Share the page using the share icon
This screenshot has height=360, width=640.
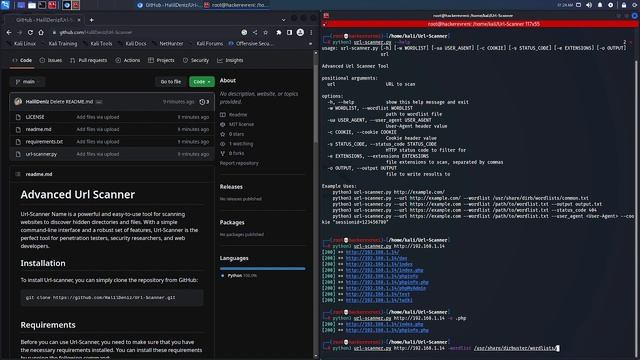[255, 32]
